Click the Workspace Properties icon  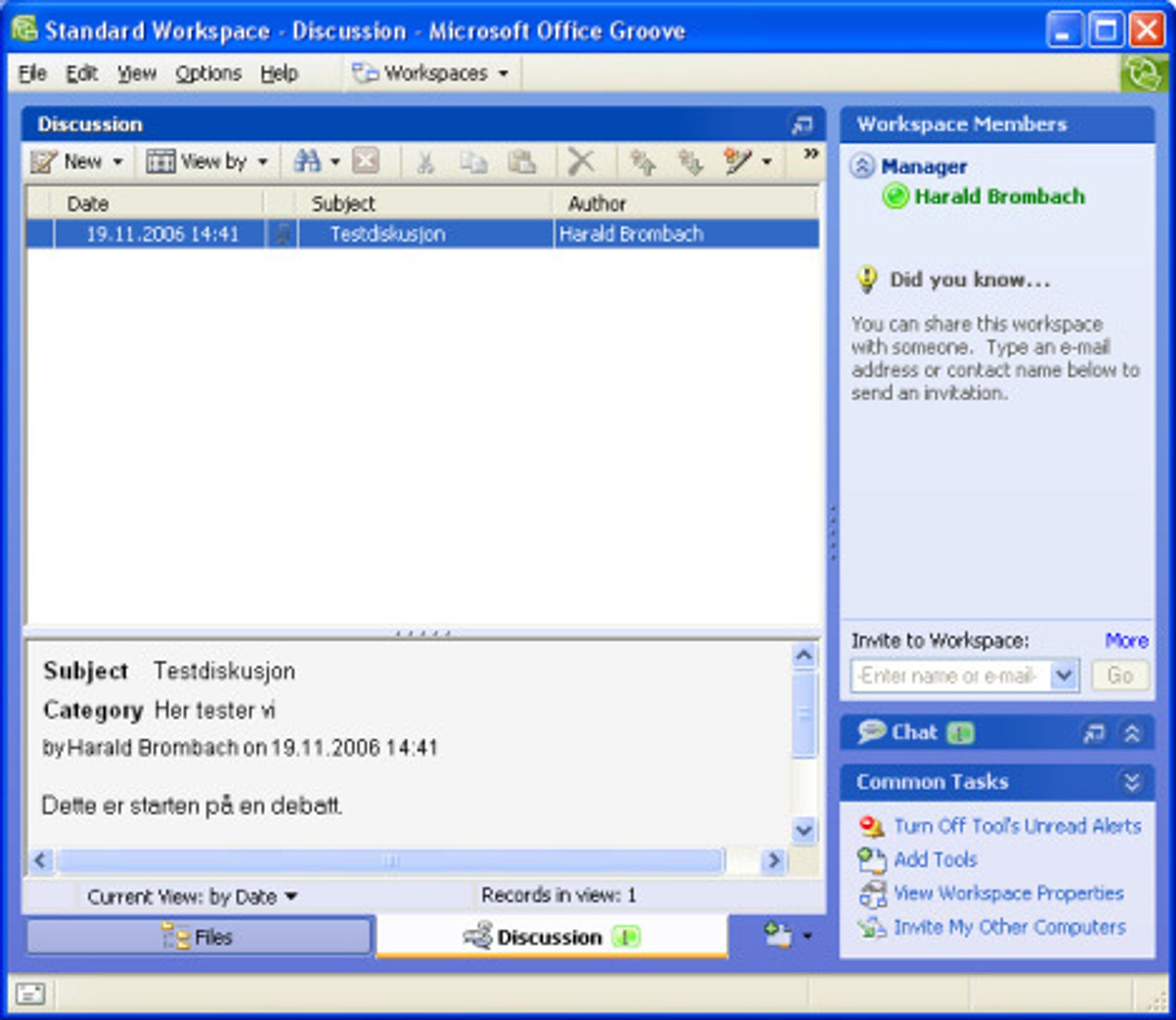tap(873, 894)
